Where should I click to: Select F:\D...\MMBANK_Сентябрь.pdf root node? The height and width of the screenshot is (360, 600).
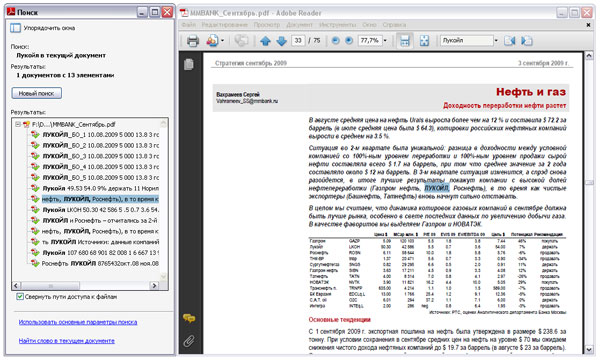click(x=73, y=124)
